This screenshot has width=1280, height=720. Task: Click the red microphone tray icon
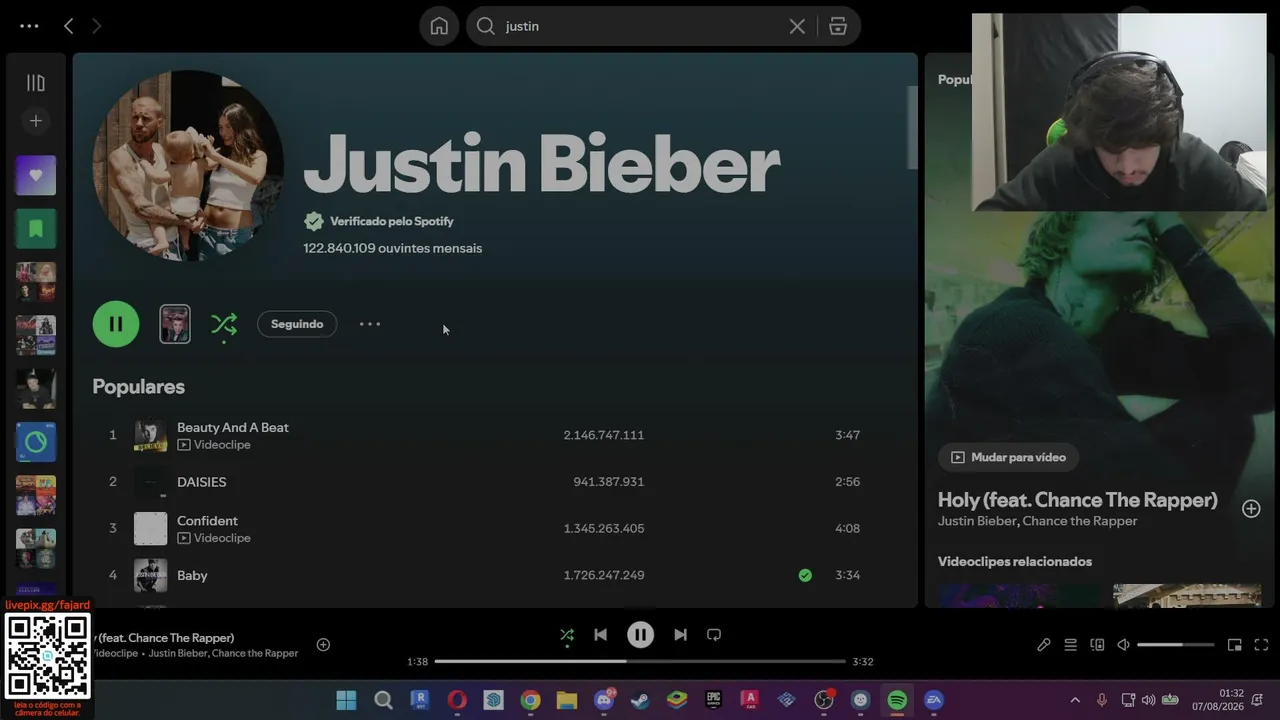1102,700
